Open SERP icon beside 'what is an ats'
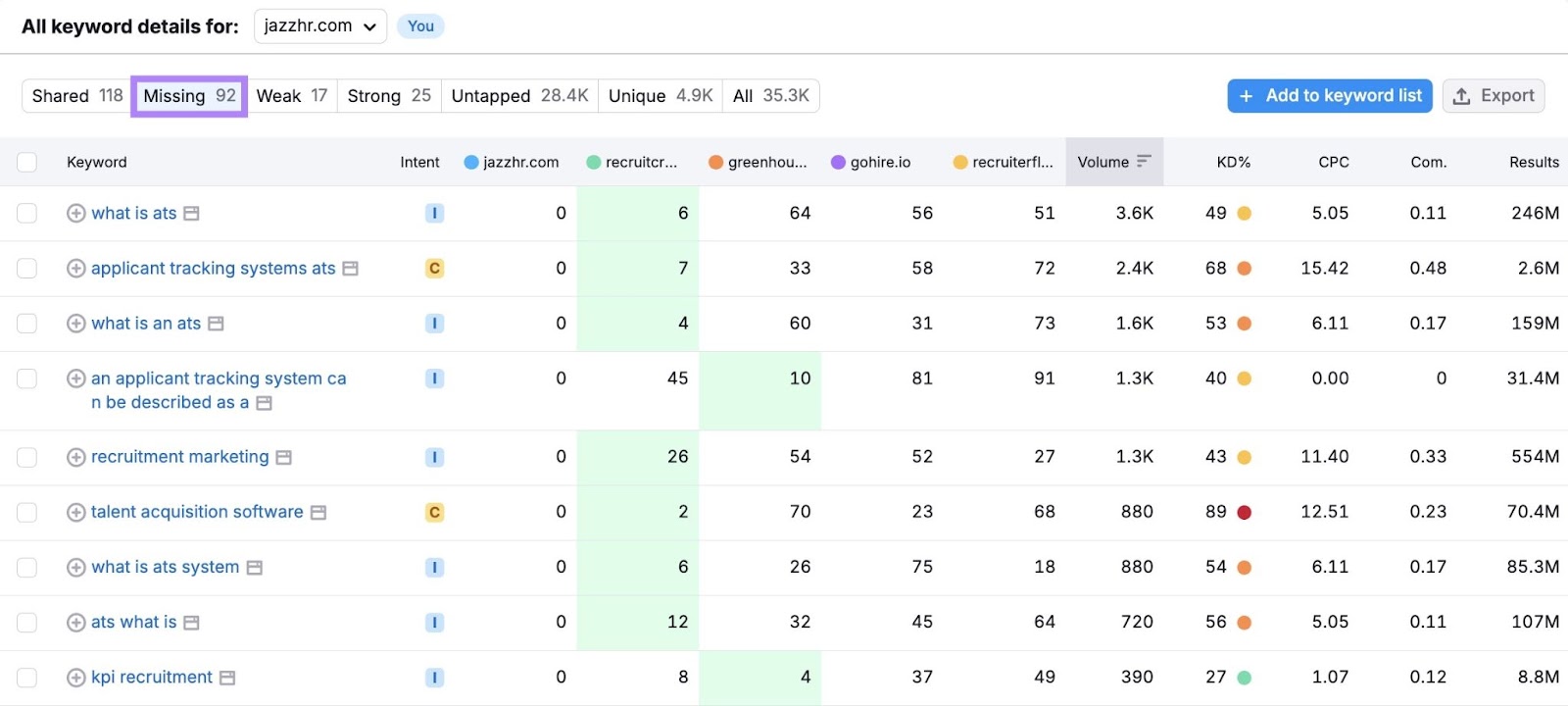Screen dimensions: 1568x706 (x=216, y=324)
